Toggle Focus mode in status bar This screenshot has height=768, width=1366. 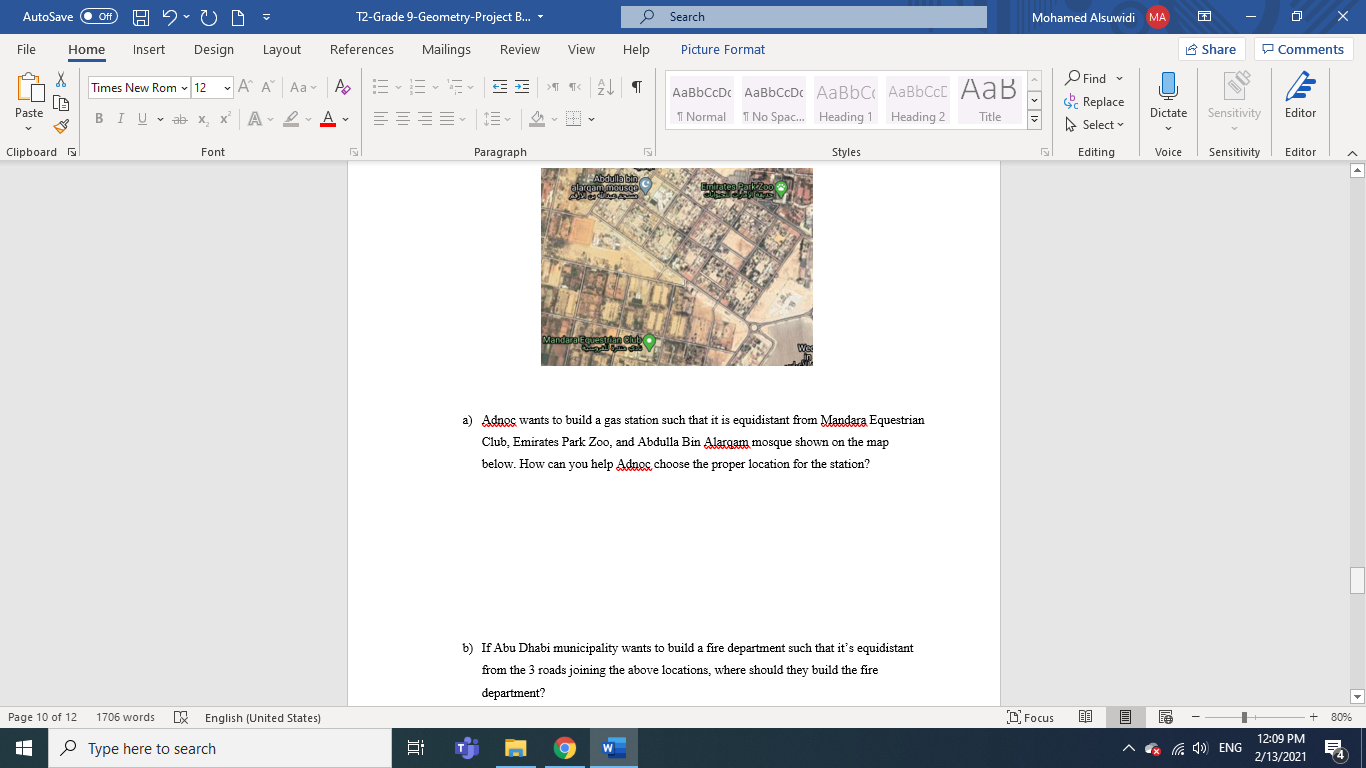click(1031, 717)
